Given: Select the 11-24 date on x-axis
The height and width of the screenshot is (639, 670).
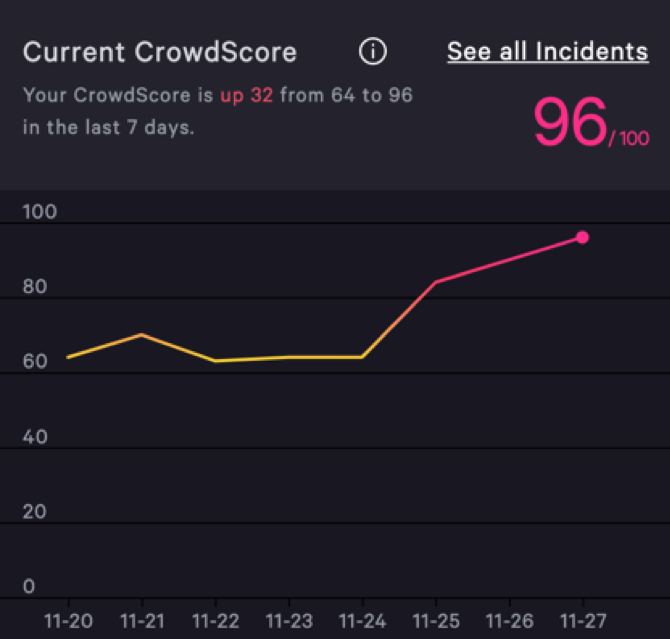Looking at the screenshot, I should pos(362,621).
